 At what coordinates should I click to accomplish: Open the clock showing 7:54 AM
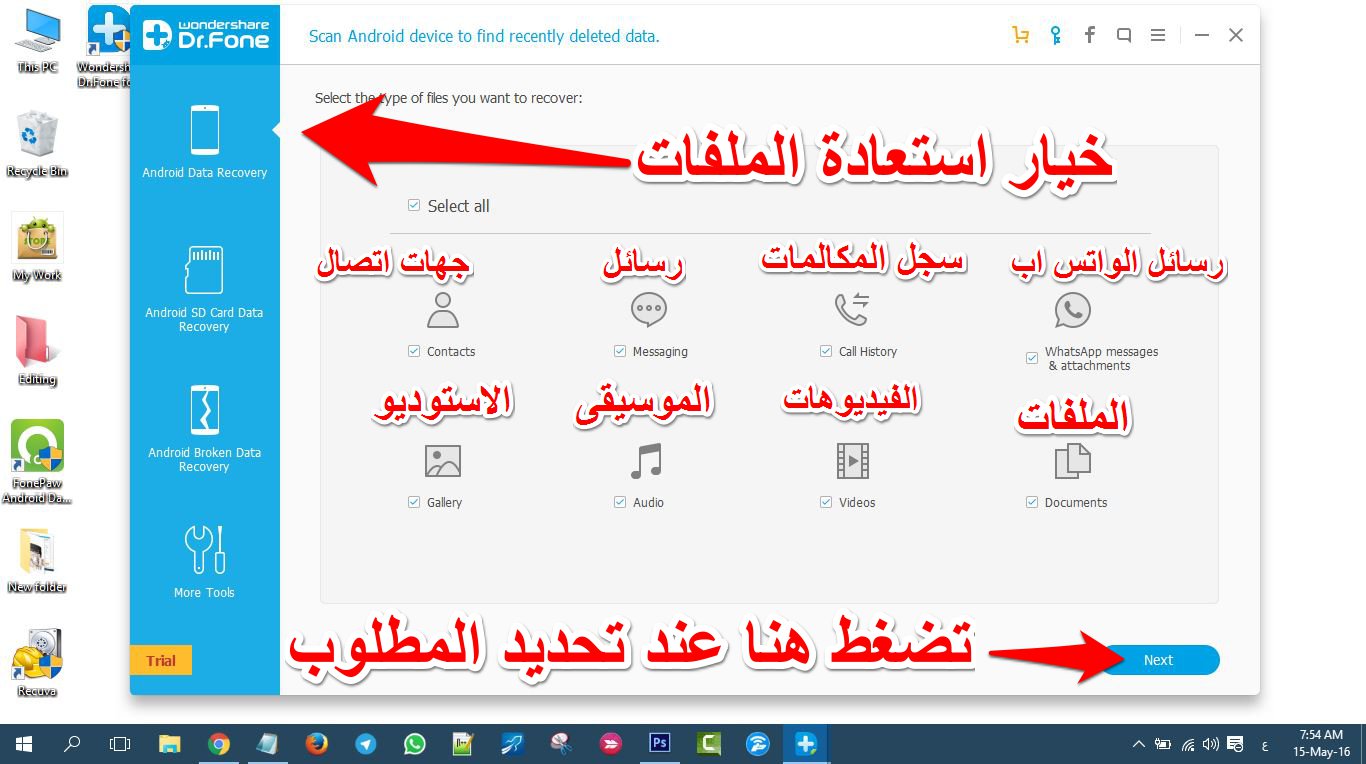click(1321, 743)
